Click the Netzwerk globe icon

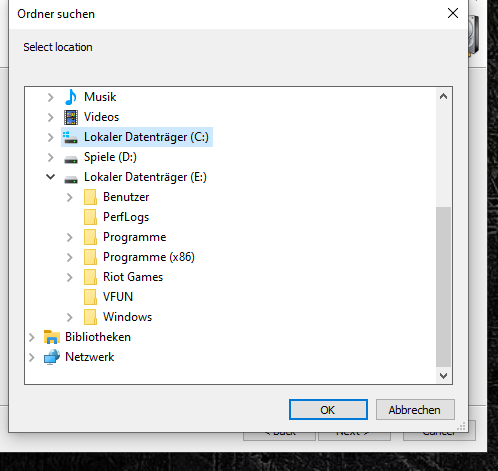52,357
